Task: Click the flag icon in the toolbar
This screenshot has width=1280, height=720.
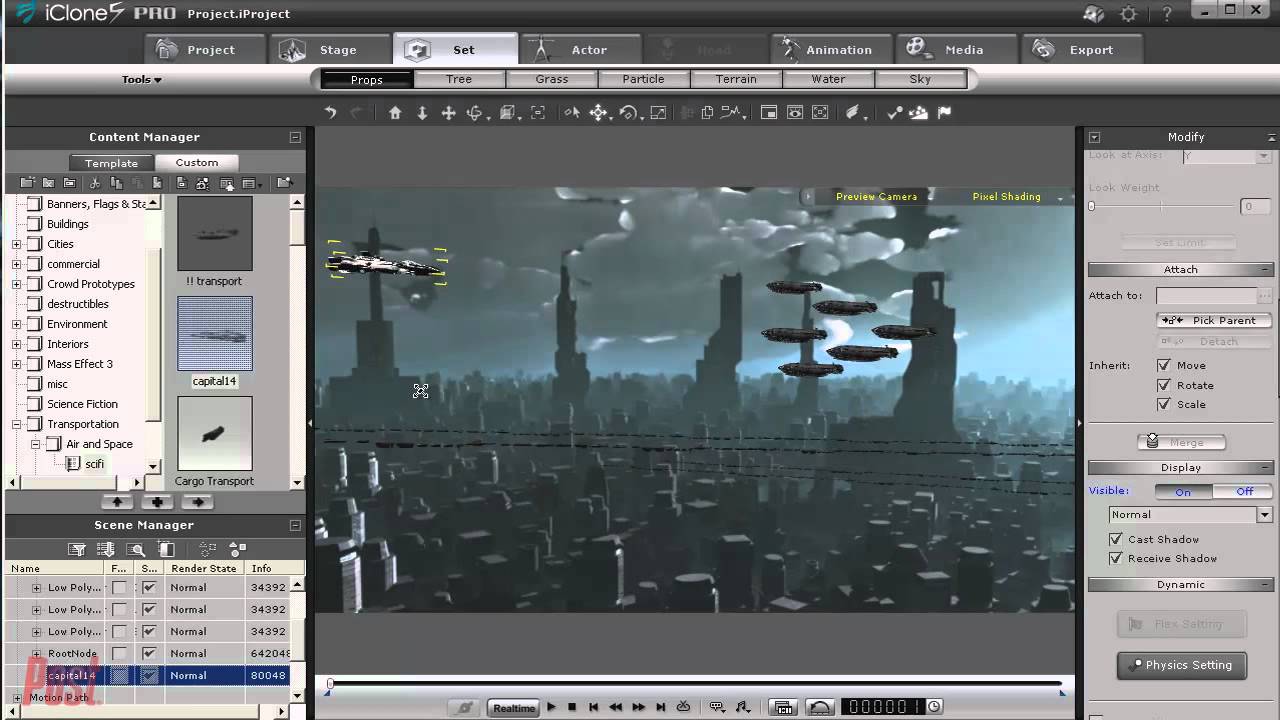Action: point(944,113)
